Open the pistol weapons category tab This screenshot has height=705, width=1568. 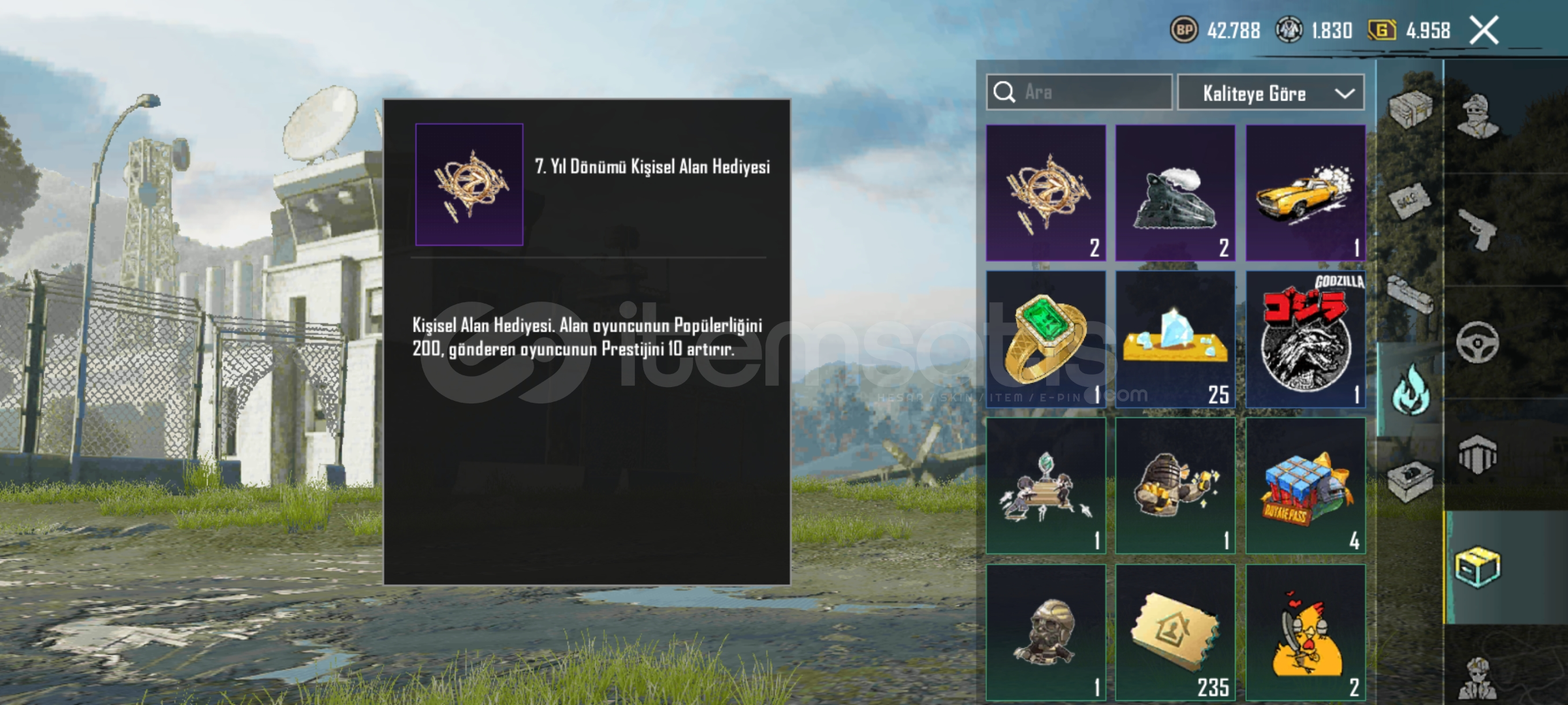pos(1477,229)
